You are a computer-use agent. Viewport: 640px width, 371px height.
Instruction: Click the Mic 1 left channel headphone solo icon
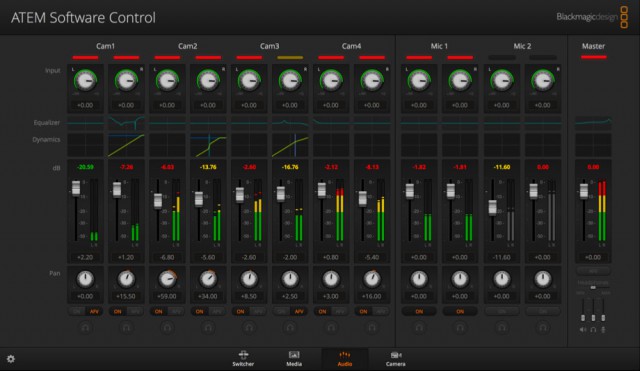tap(419, 328)
